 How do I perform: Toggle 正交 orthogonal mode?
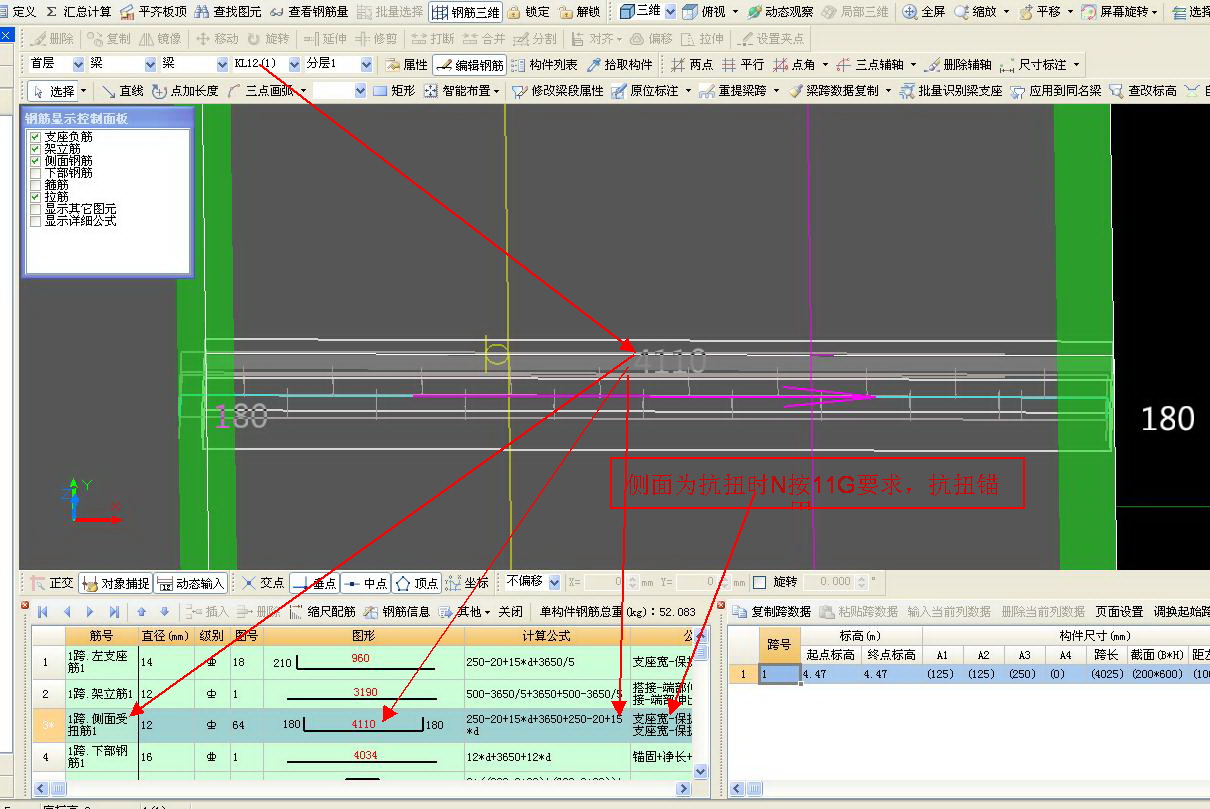tap(52, 583)
